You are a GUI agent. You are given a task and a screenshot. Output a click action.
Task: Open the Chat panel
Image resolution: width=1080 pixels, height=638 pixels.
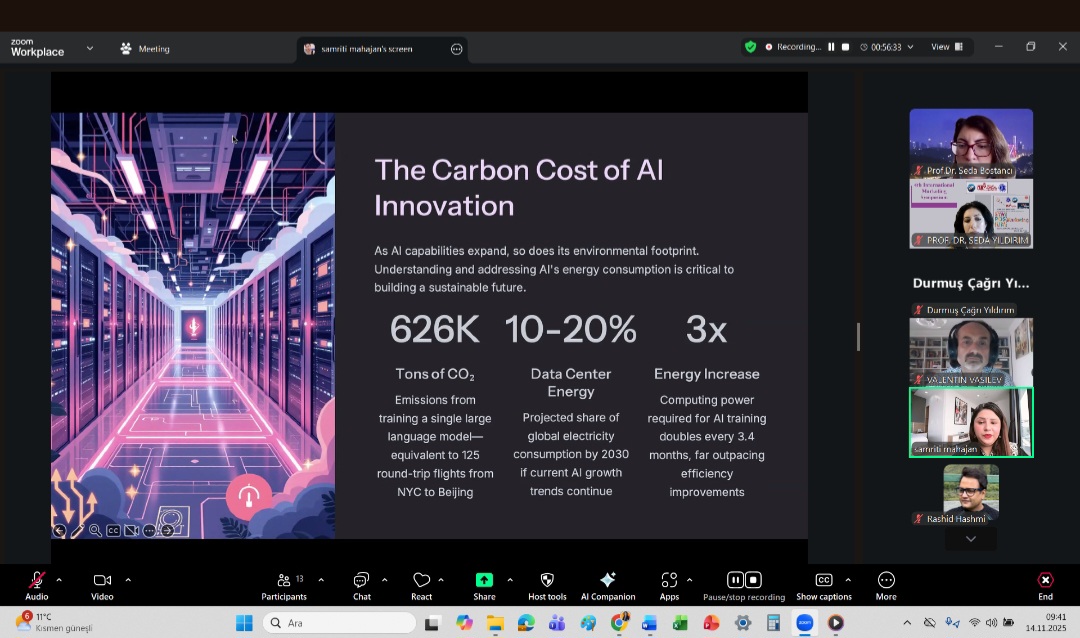click(361, 581)
